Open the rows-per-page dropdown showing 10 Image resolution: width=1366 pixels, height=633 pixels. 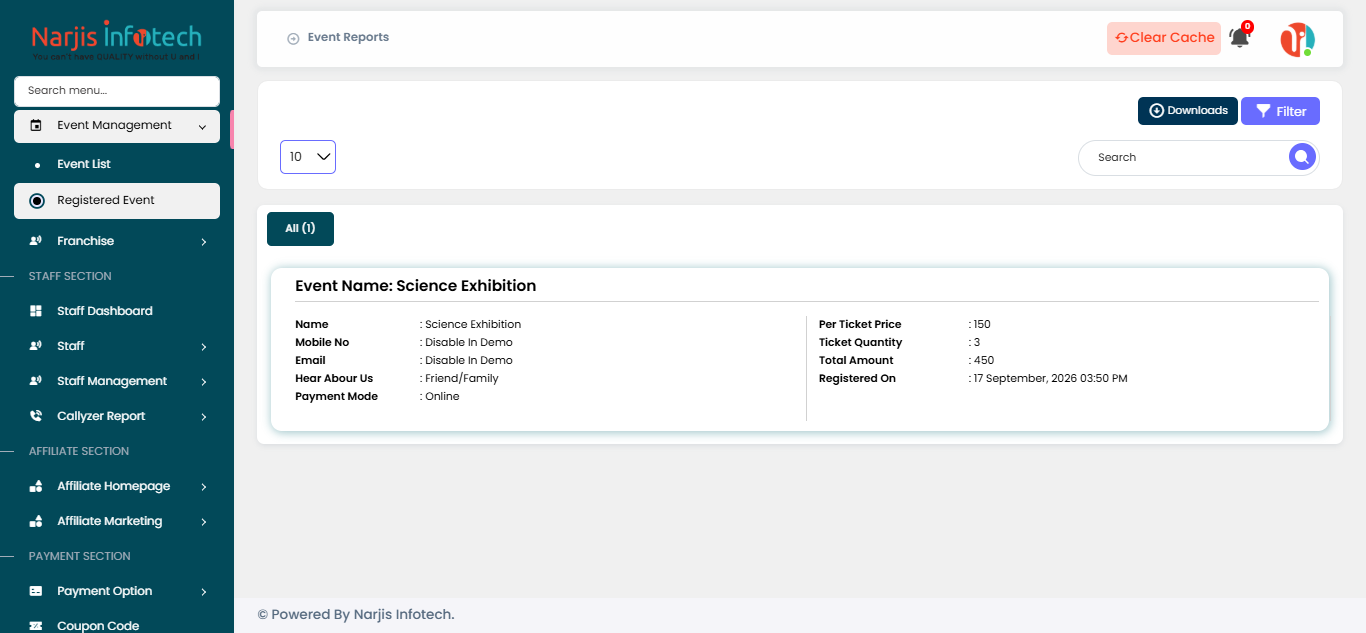point(308,157)
